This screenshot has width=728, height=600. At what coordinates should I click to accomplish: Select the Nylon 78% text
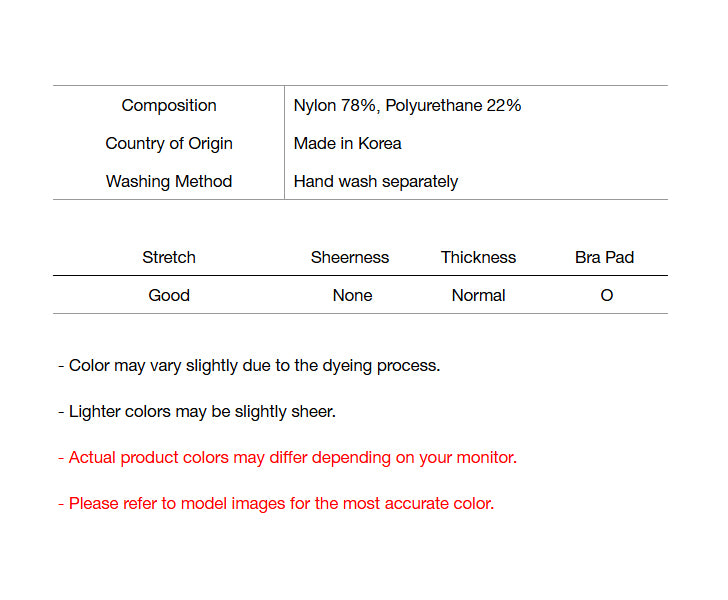tap(337, 105)
